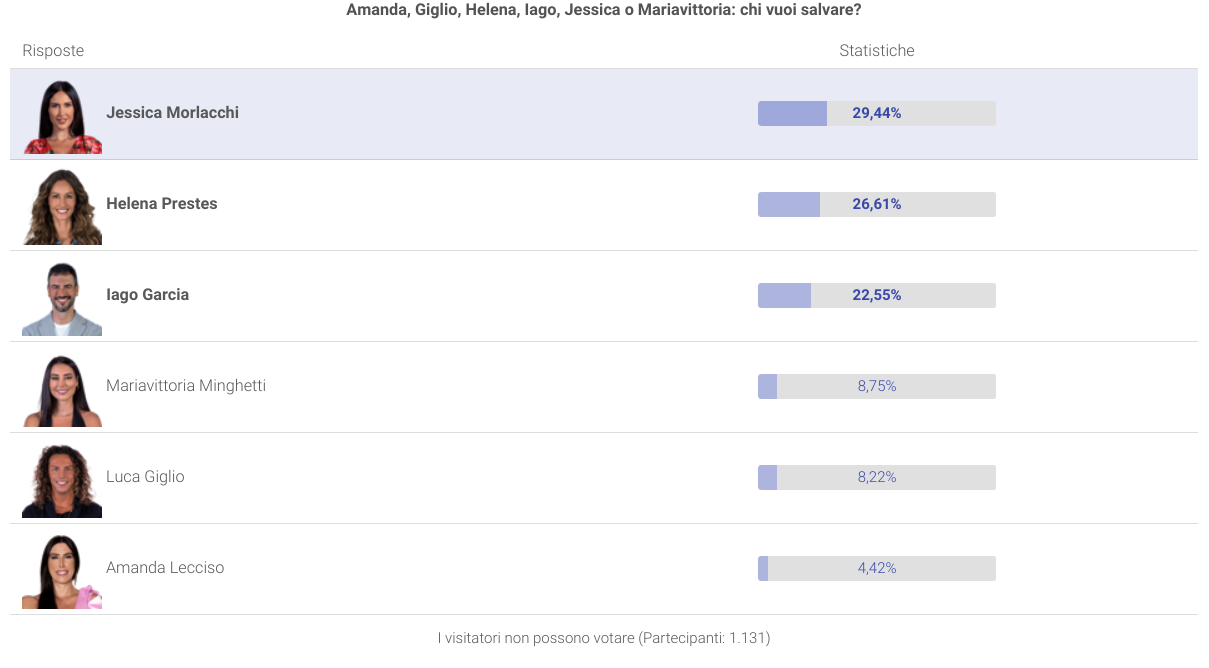Click Mariavittoria Minghetti's photo thumbnail
The width and height of the screenshot is (1209, 668).
pyautogui.click(x=62, y=388)
